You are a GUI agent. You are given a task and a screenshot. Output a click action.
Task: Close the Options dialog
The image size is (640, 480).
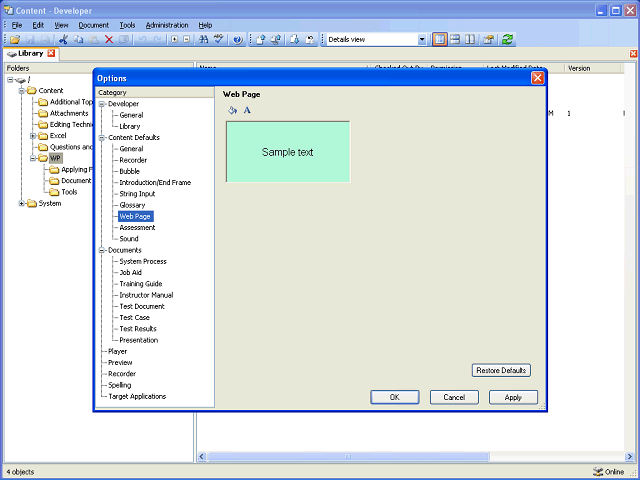pos(537,78)
